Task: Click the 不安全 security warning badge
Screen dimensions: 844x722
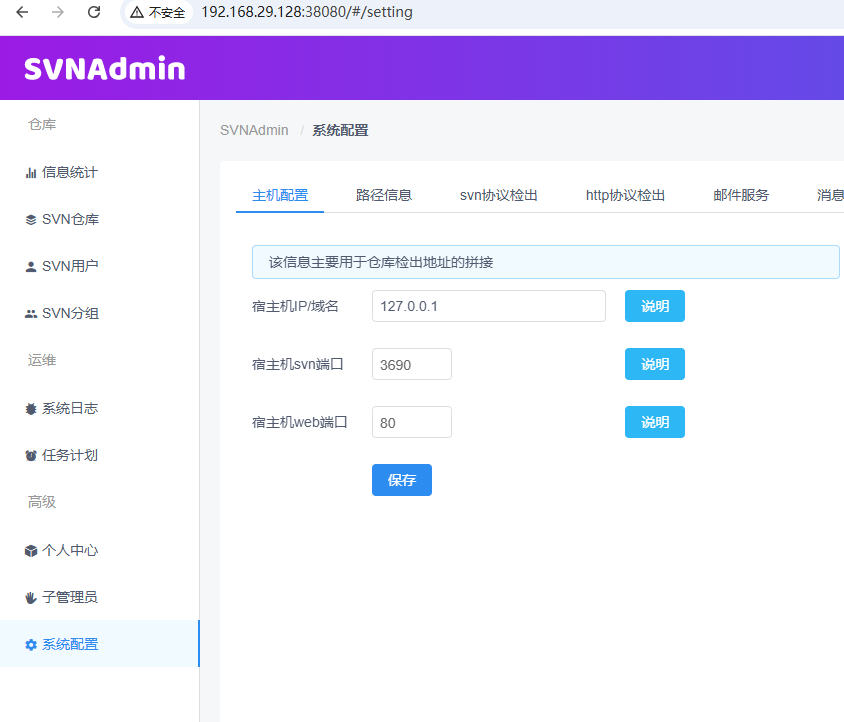Action: tap(158, 12)
